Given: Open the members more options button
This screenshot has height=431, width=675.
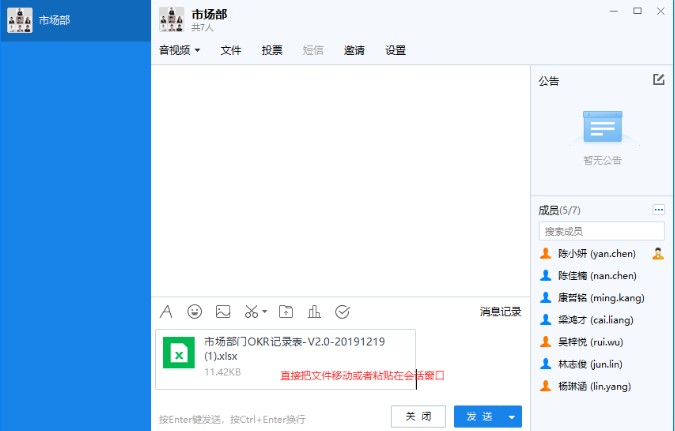Looking at the screenshot, I should click(x=658, y=210).
